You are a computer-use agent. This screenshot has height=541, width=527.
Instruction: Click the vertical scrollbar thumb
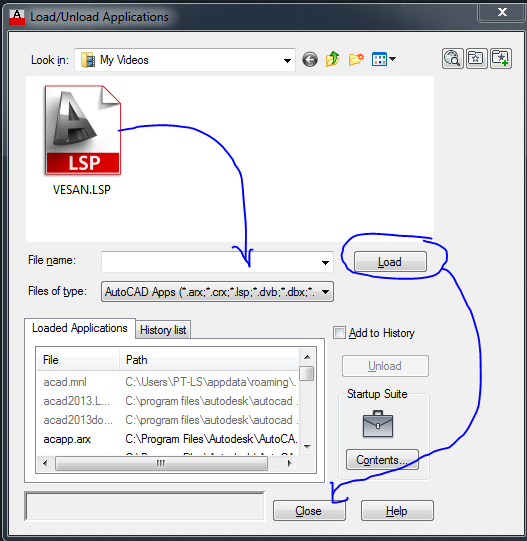307,373
